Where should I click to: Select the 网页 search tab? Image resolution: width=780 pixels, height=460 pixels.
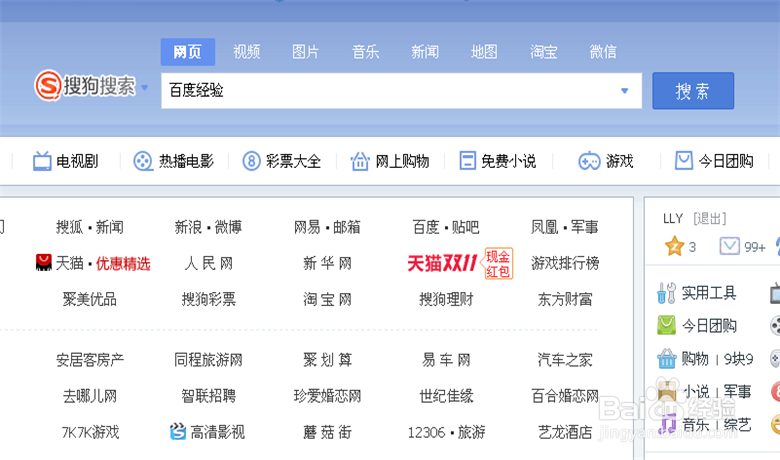pos(188,52)
